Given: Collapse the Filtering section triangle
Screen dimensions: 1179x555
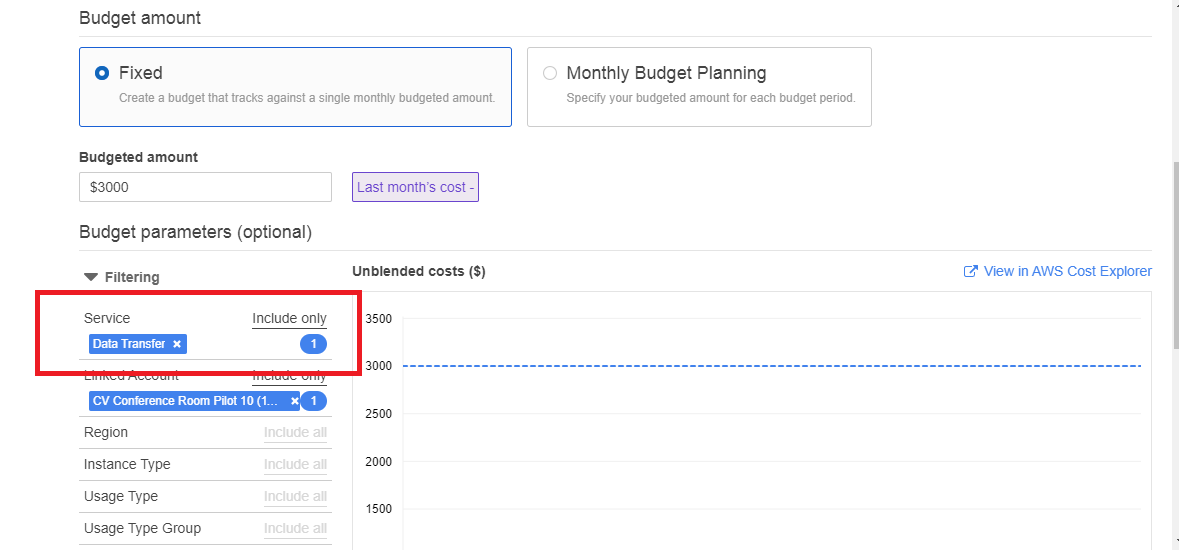Looking at the screenshot, I should click(91, 277).
